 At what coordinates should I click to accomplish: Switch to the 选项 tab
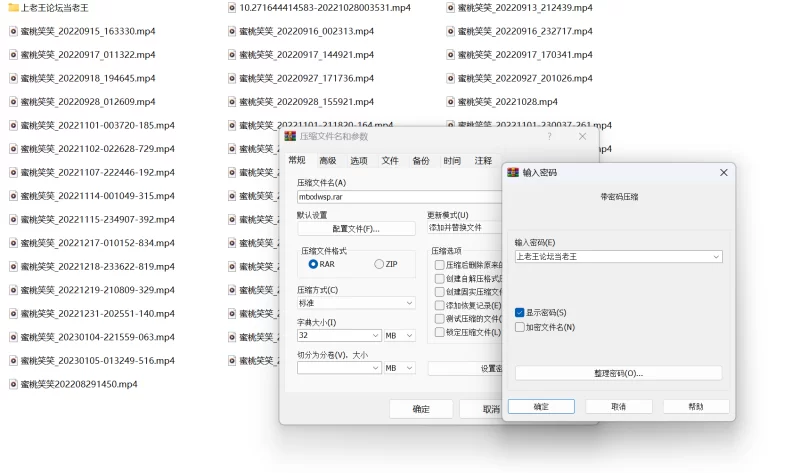pos(359,161)
